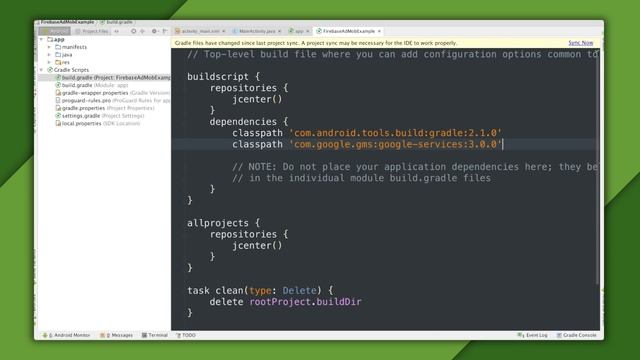Click the gradle:2.1.0 classpath string
640x360 pixels.
coord(396,133)
